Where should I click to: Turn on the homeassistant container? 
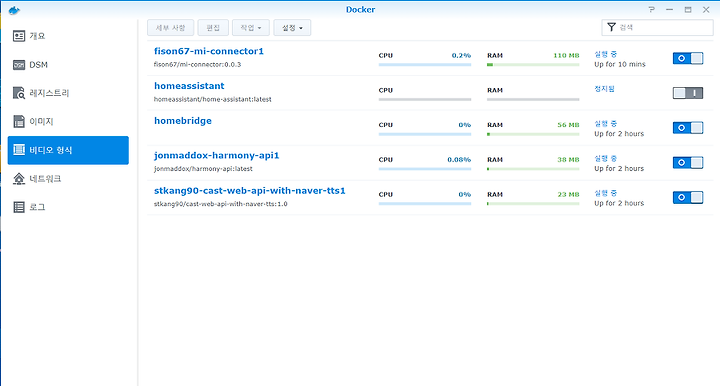pyautogui.click(x=688, y=93)
